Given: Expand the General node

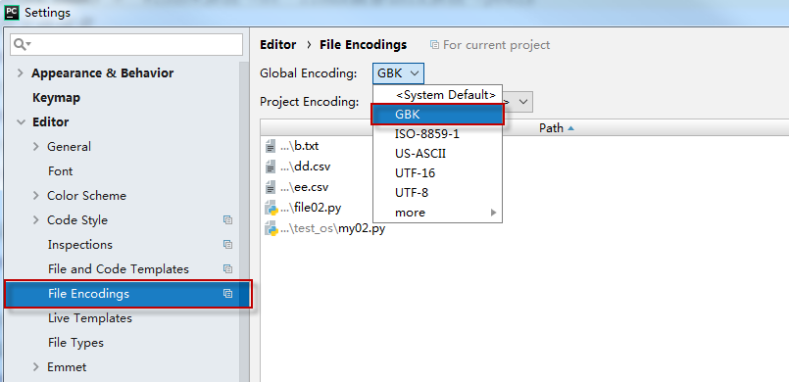Looking at the screenshot, I should 36,146.
